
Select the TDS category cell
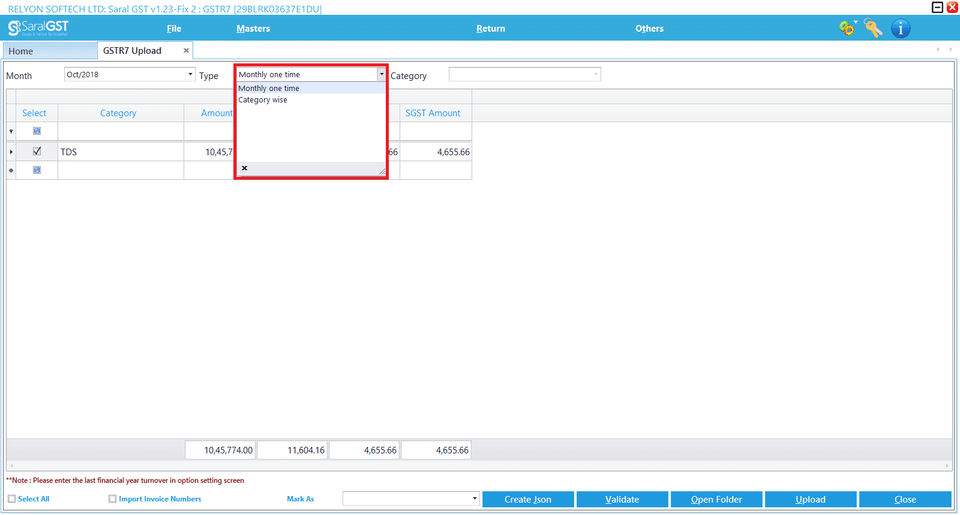(x=121, y=152)
